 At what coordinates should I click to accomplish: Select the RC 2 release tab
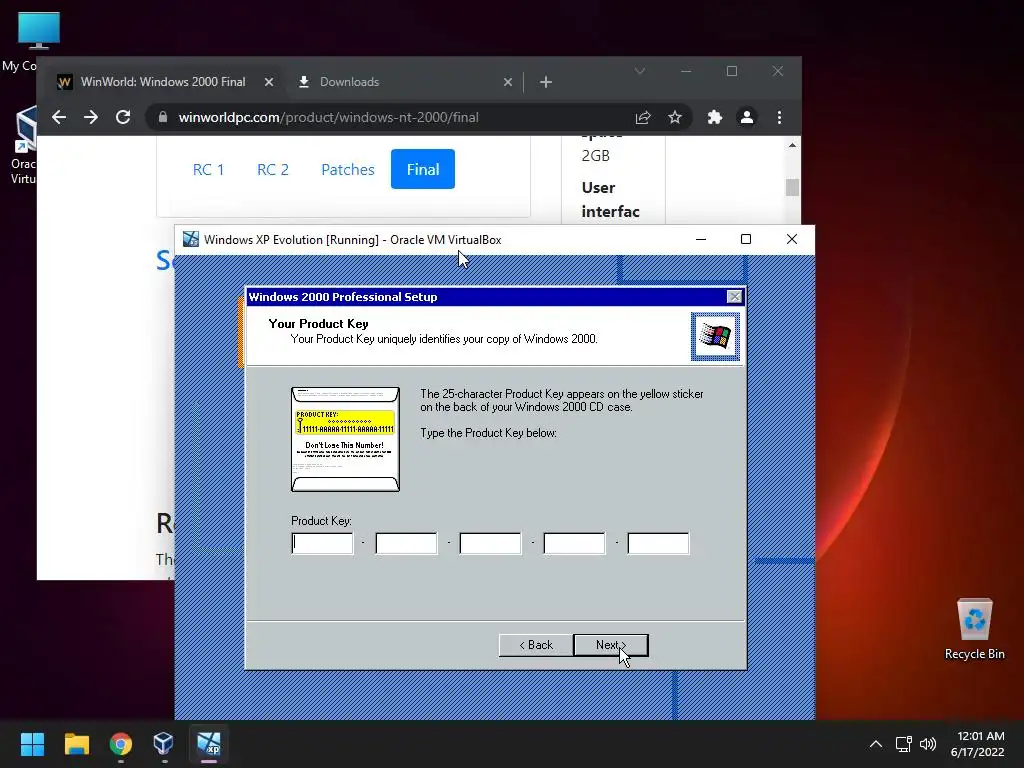tap(273, 169)
